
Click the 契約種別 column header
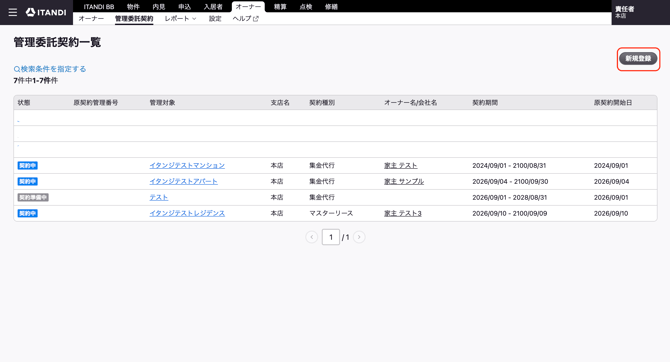click(322, 103)
